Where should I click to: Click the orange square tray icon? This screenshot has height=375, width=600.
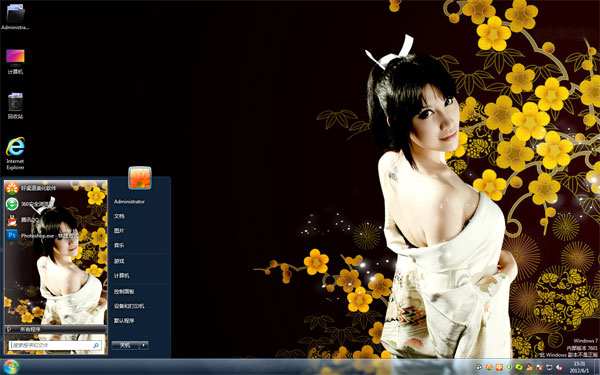499,367
